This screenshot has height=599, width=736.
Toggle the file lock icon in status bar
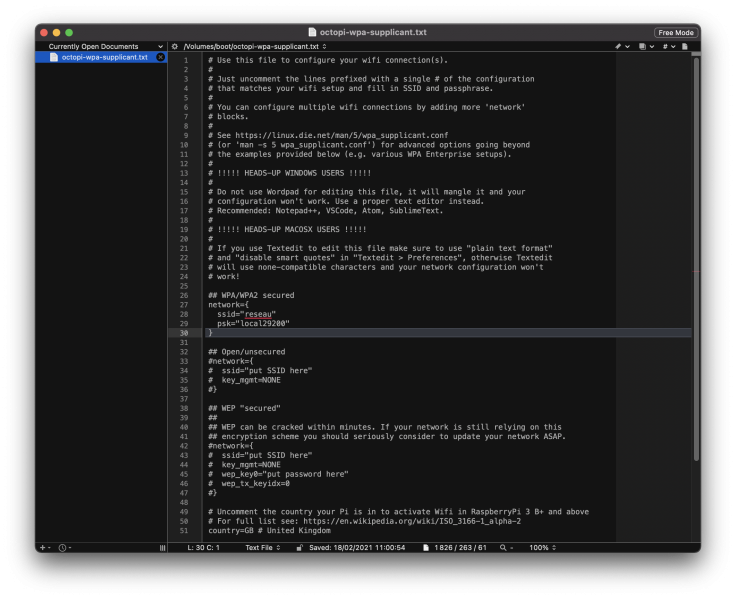(x=299, y=547)
